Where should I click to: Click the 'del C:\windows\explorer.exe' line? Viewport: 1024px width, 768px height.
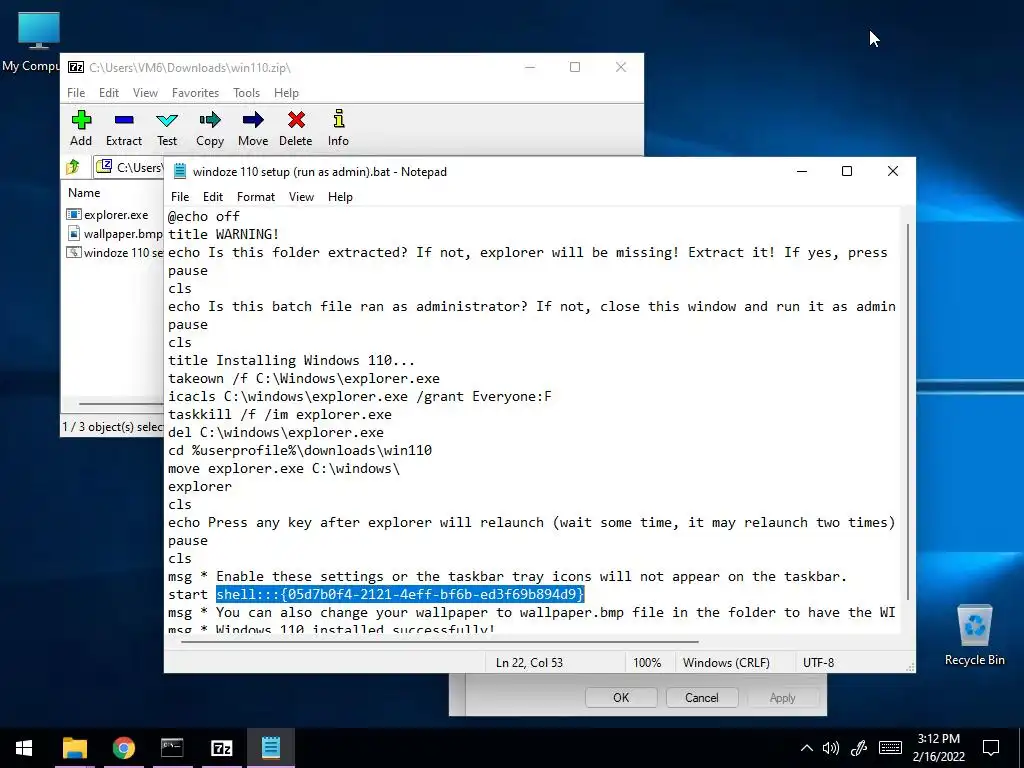pyautogui.click(x=276, y=432)
